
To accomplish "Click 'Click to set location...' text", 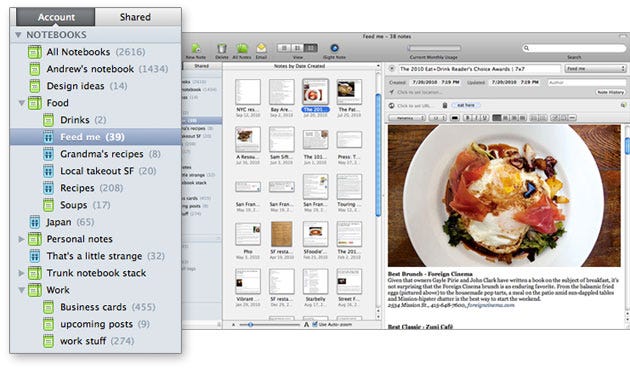I will coord(419,92).
